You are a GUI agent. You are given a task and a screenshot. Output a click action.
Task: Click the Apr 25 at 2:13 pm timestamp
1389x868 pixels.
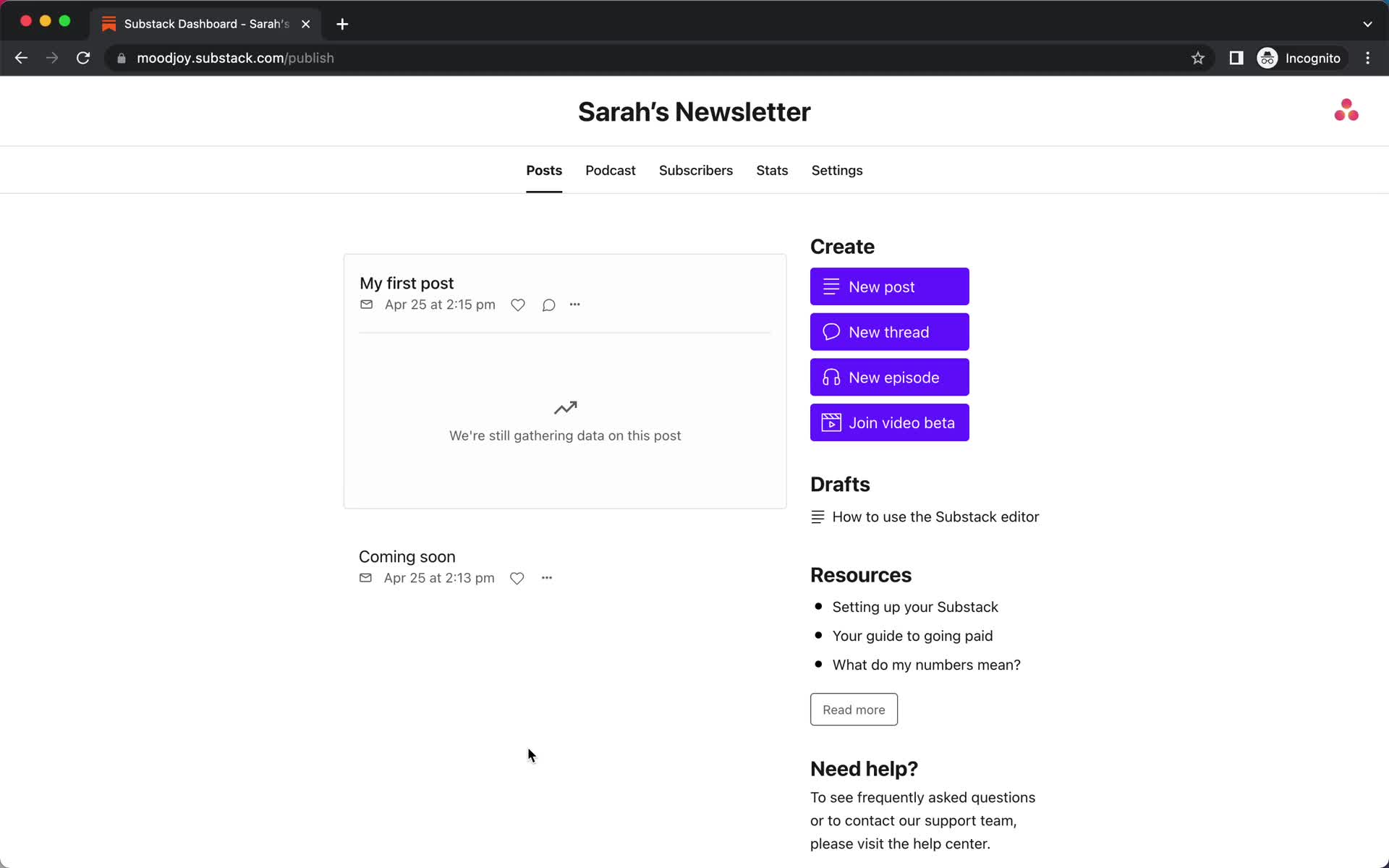(x=439, y=578)
